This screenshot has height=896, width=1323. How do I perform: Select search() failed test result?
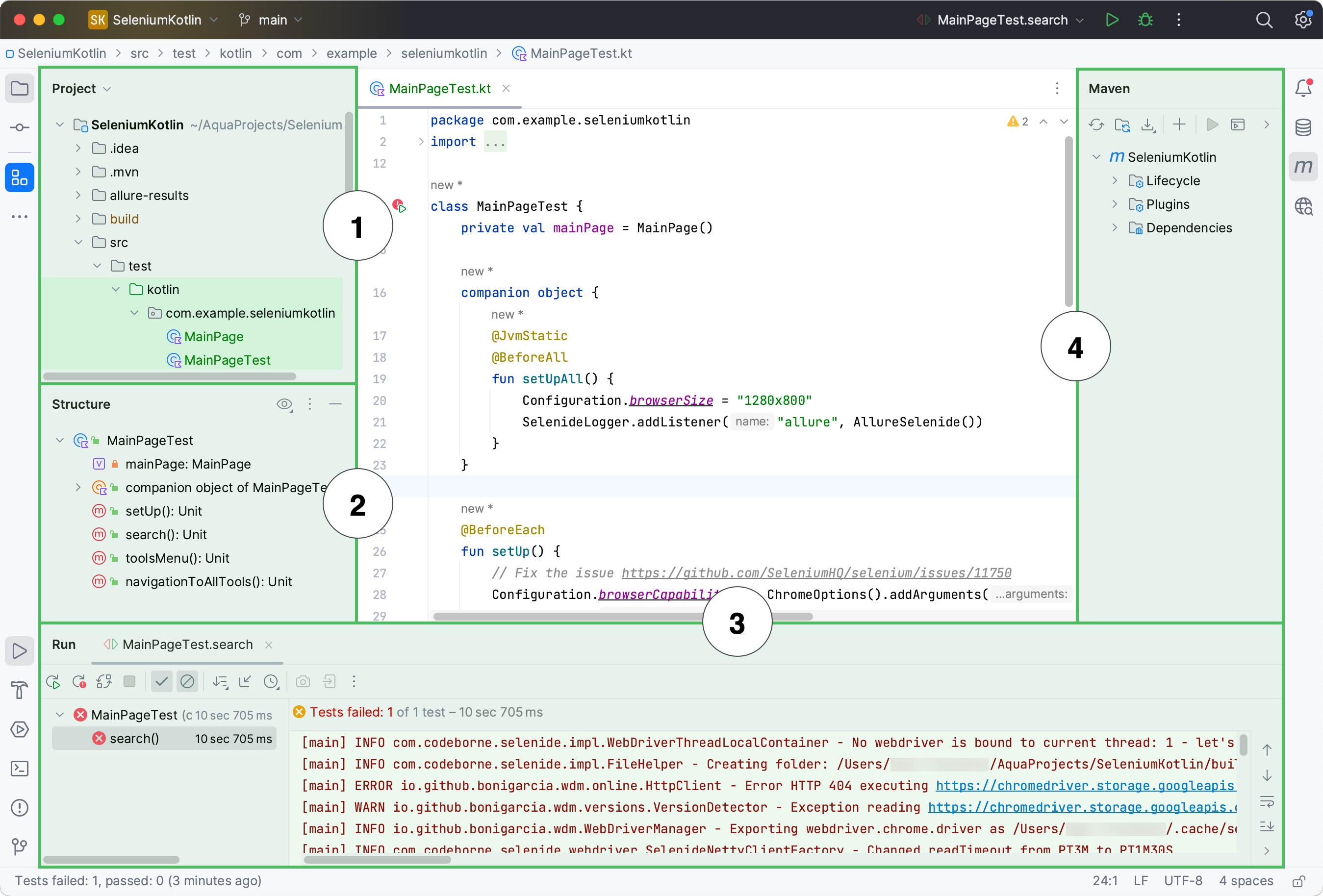[164, 739]
